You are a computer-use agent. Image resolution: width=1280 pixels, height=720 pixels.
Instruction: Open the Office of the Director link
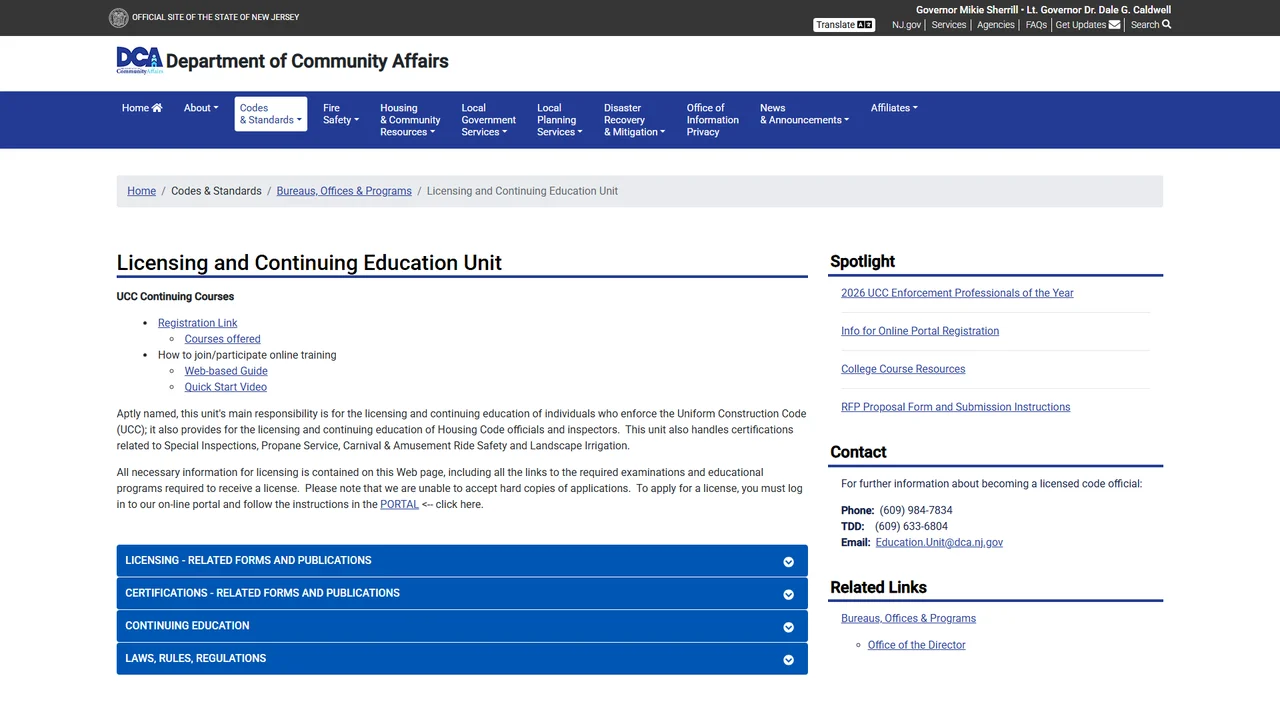(917, 645)
